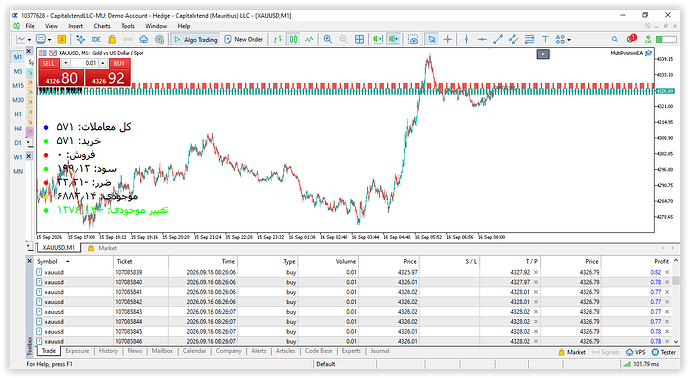690x378 pixels.
Task: Switch to line chart display
Action: [309, 39]
